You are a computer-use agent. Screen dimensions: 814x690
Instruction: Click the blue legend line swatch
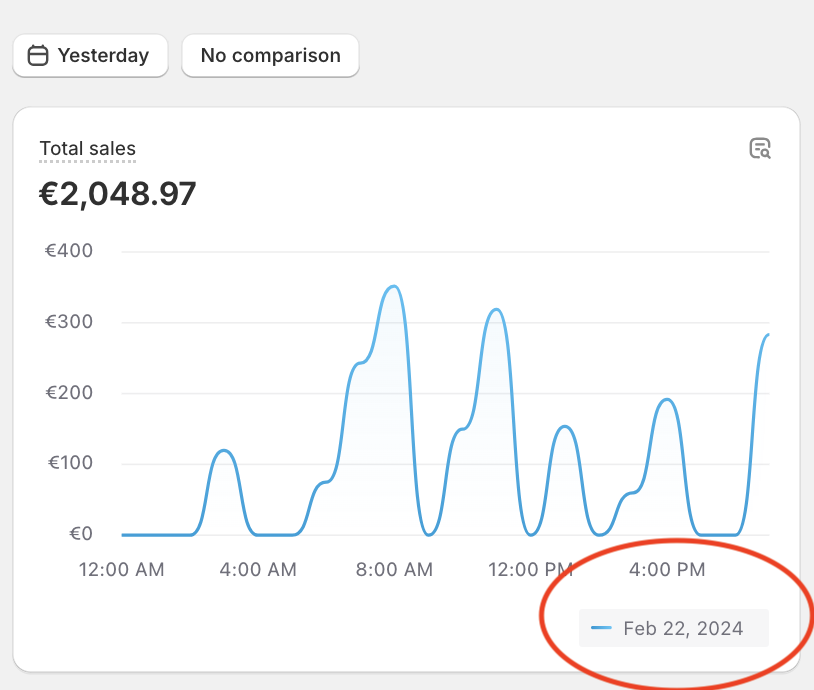pyautogui.click(x=601, y=628)
